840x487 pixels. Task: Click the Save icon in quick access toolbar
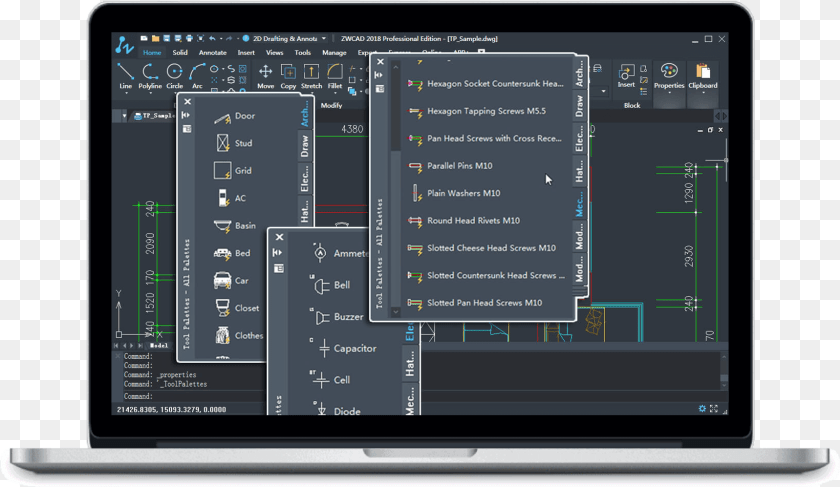point(167,39)
